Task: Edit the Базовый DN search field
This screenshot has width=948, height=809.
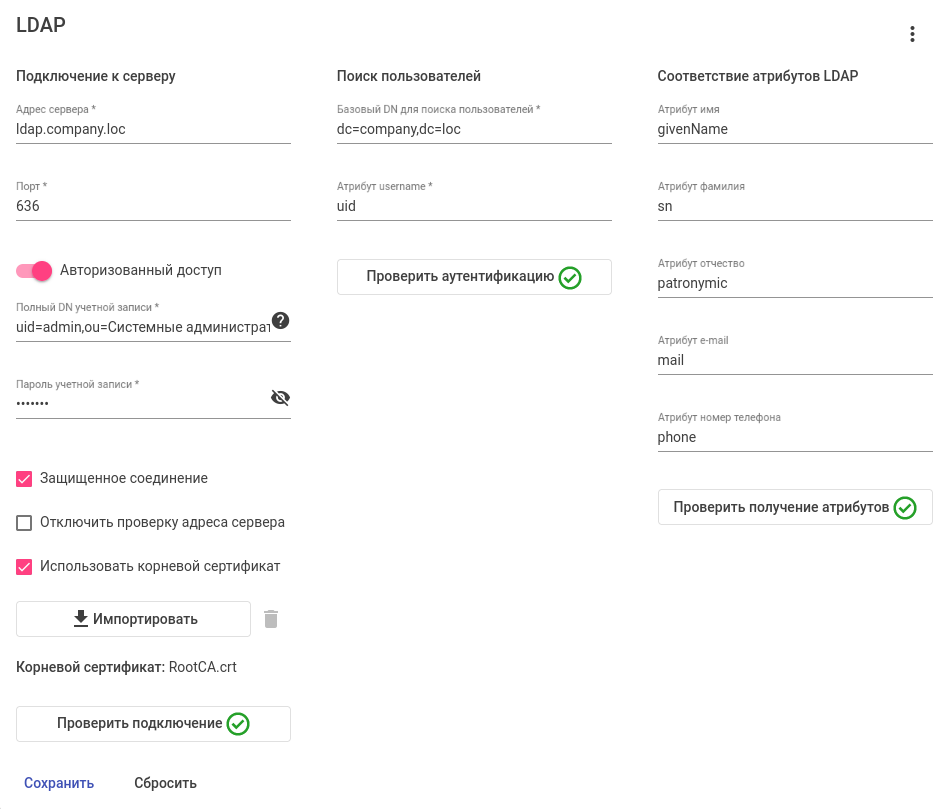Action: click(473, 129)
